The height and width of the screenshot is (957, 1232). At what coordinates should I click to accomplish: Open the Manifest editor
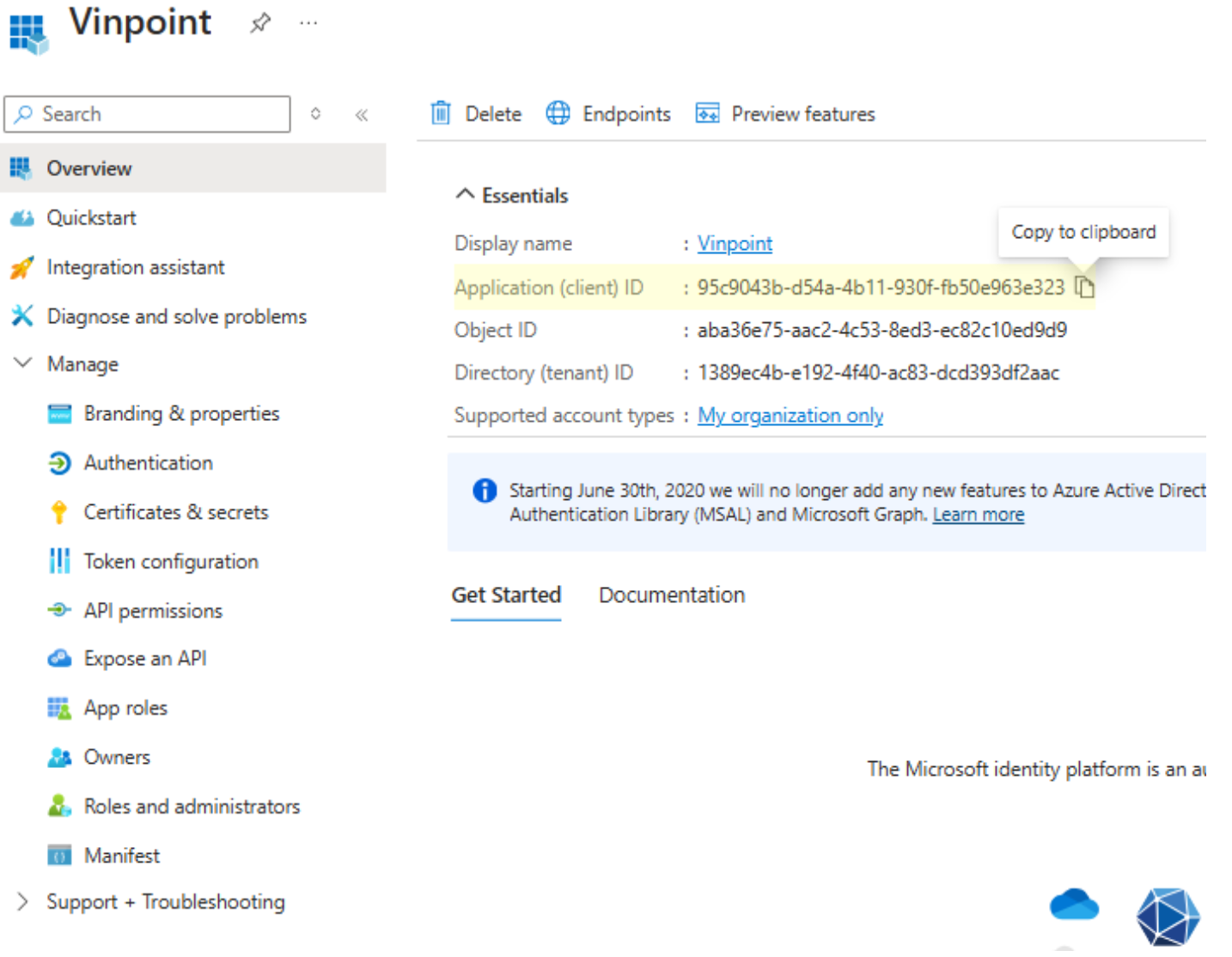click(x=121, y=856)
